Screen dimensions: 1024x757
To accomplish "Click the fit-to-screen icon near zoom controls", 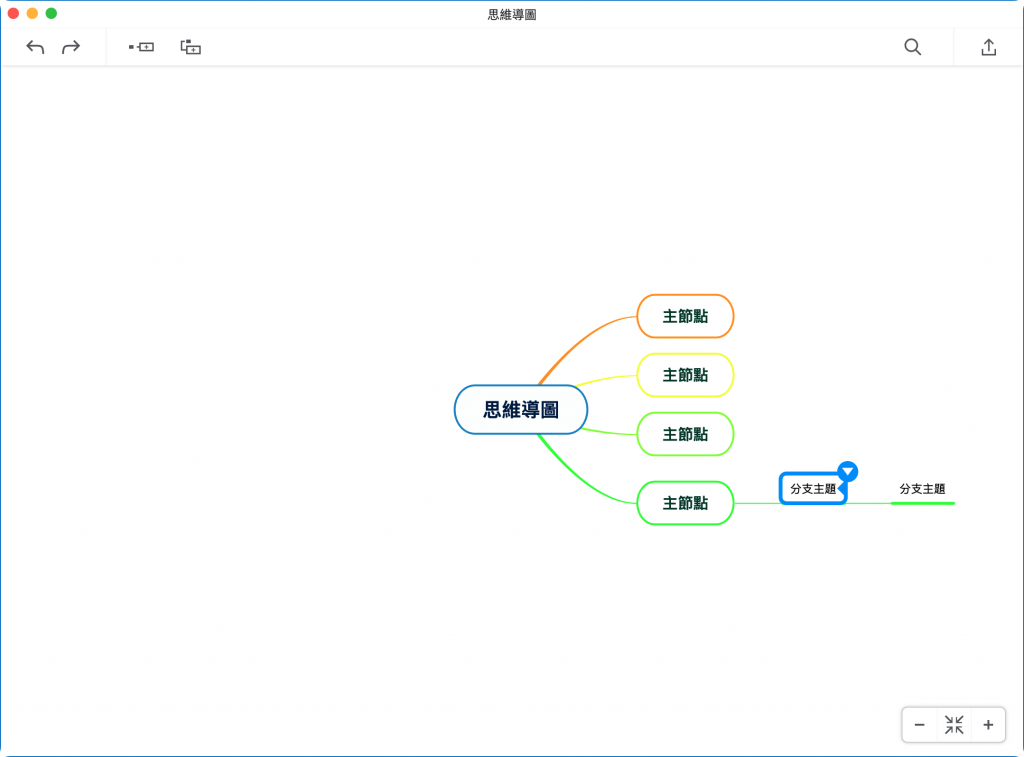I will [x=954, y=724].
